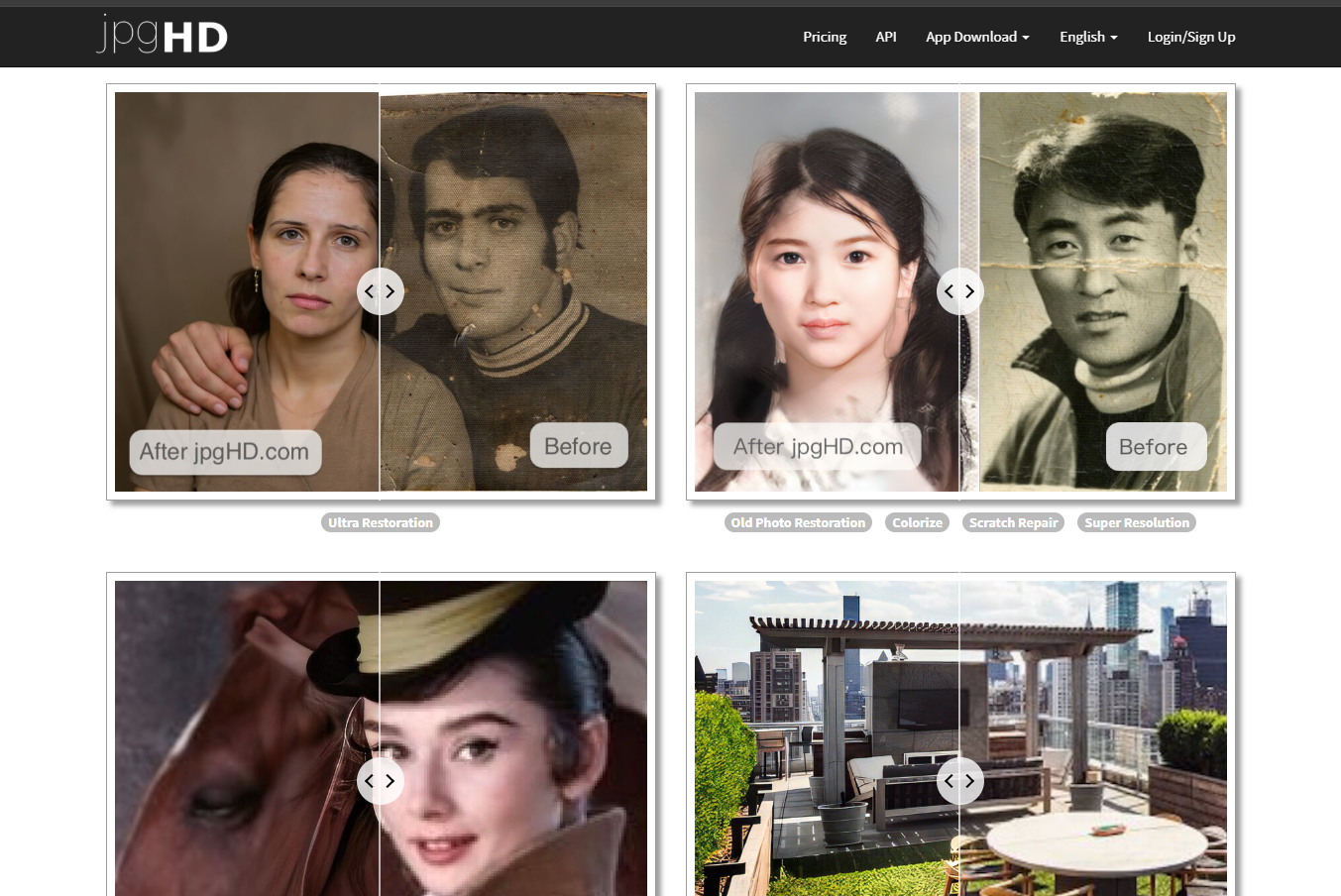Grab the horse portrait comparison slider handle

pyautogui.click(x=381, y=781)
